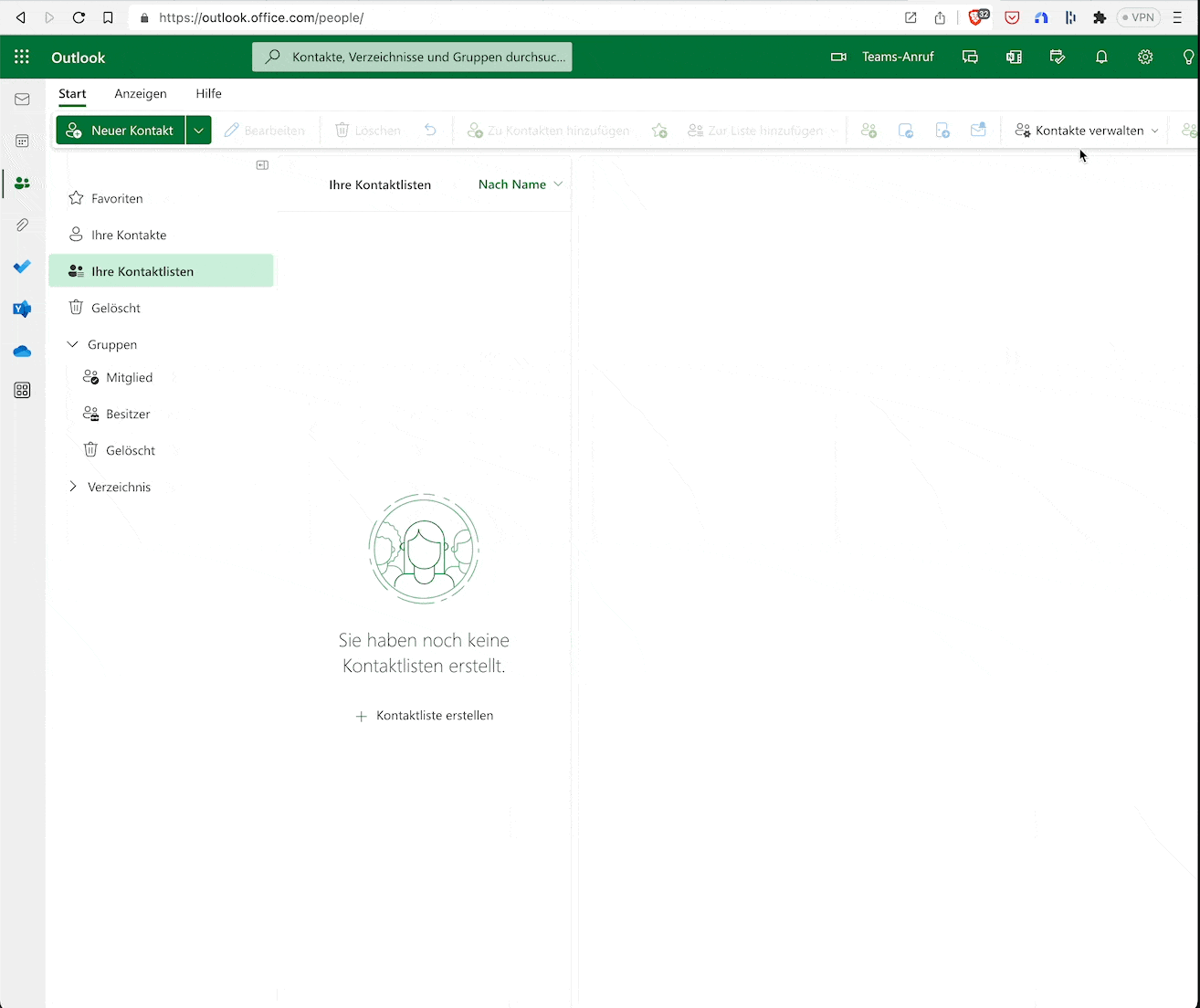Screen dimensions: 1200x1008
Task: Click the Outlook brand title
Action: 79,58
